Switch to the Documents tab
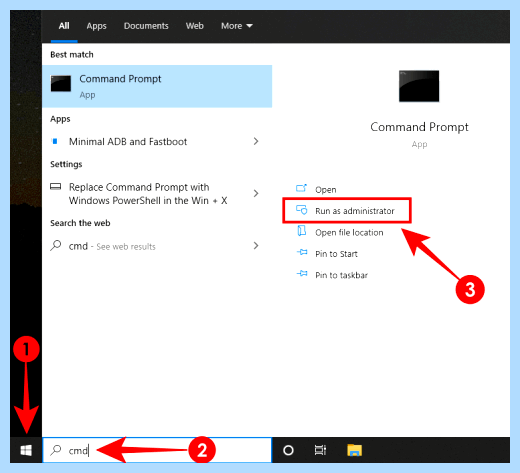 coord(146,26)
